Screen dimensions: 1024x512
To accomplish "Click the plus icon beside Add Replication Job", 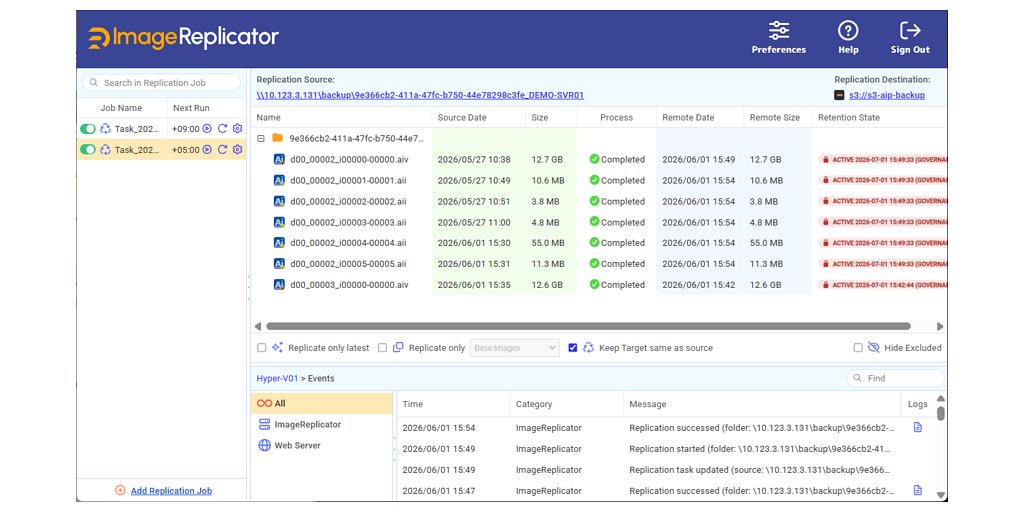I will (120, 490).
